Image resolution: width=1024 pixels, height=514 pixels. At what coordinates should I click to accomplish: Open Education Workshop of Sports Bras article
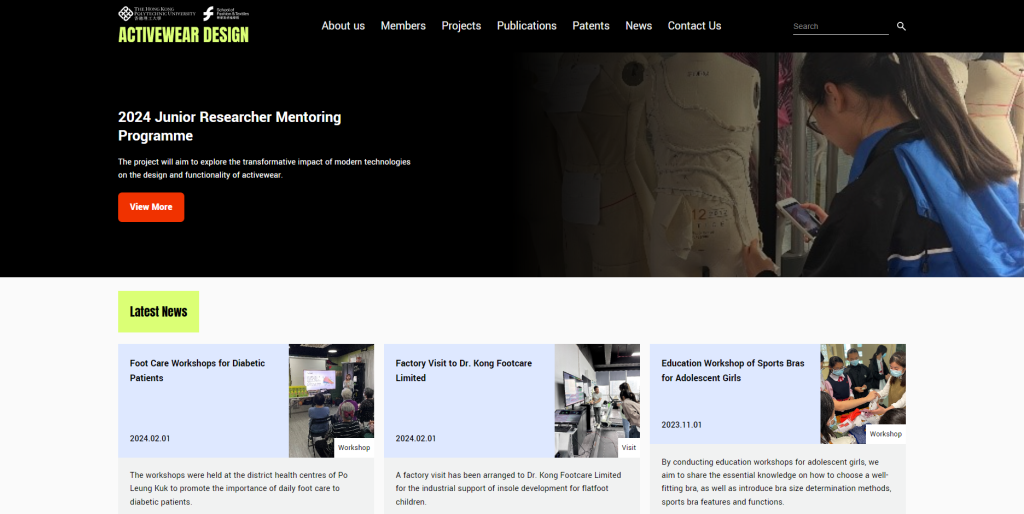(x=732, y=370)
